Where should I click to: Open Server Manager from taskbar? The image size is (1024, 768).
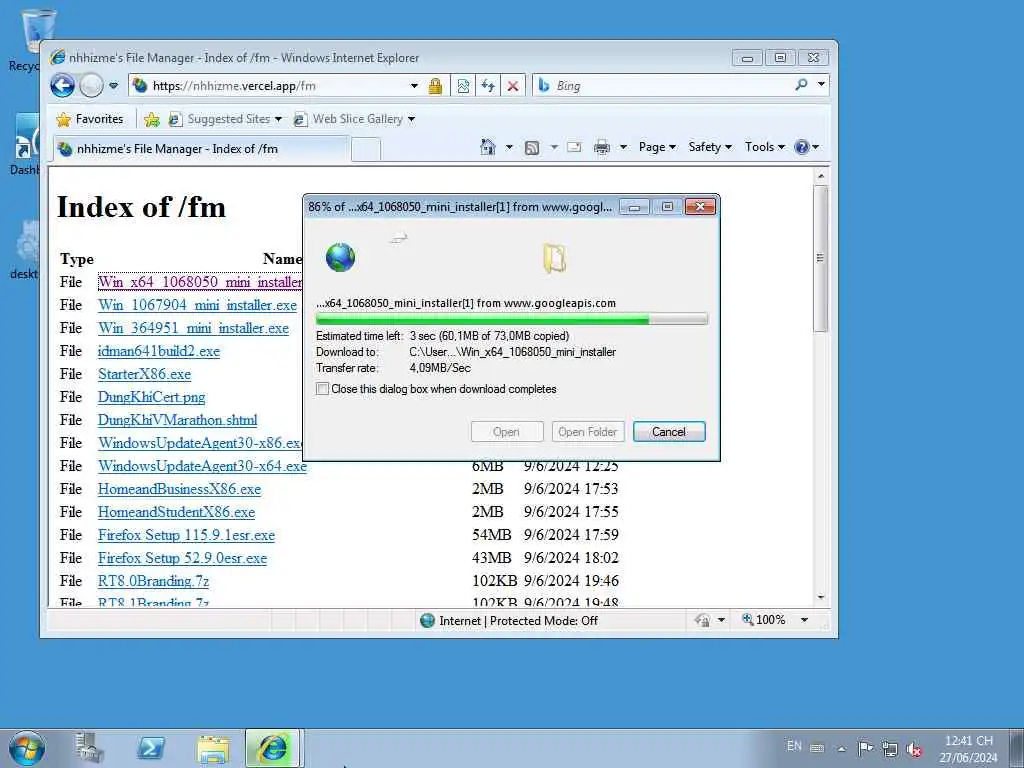click(89, 748)
